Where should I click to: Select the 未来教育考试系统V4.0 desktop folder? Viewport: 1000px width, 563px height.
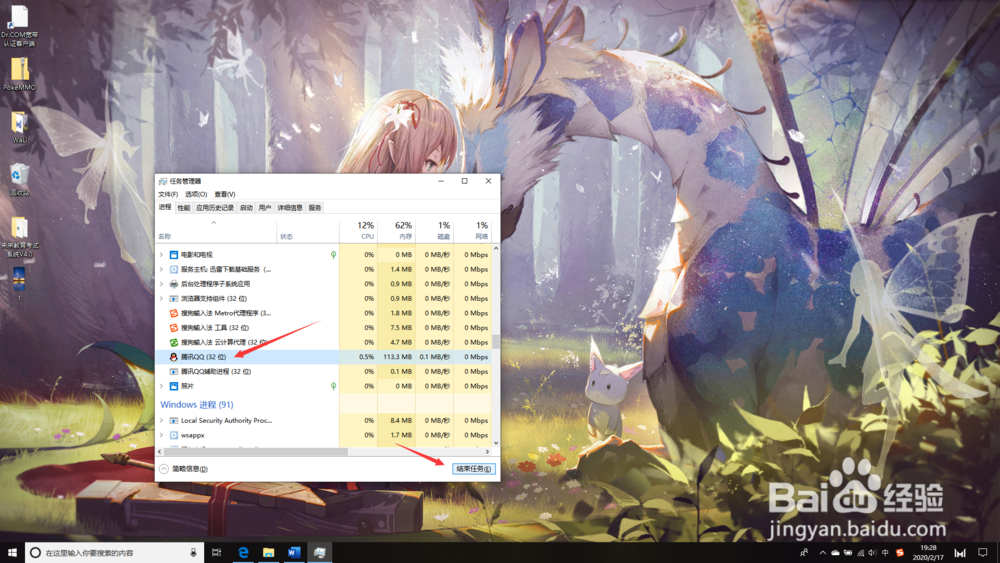(x=20, y=237)
